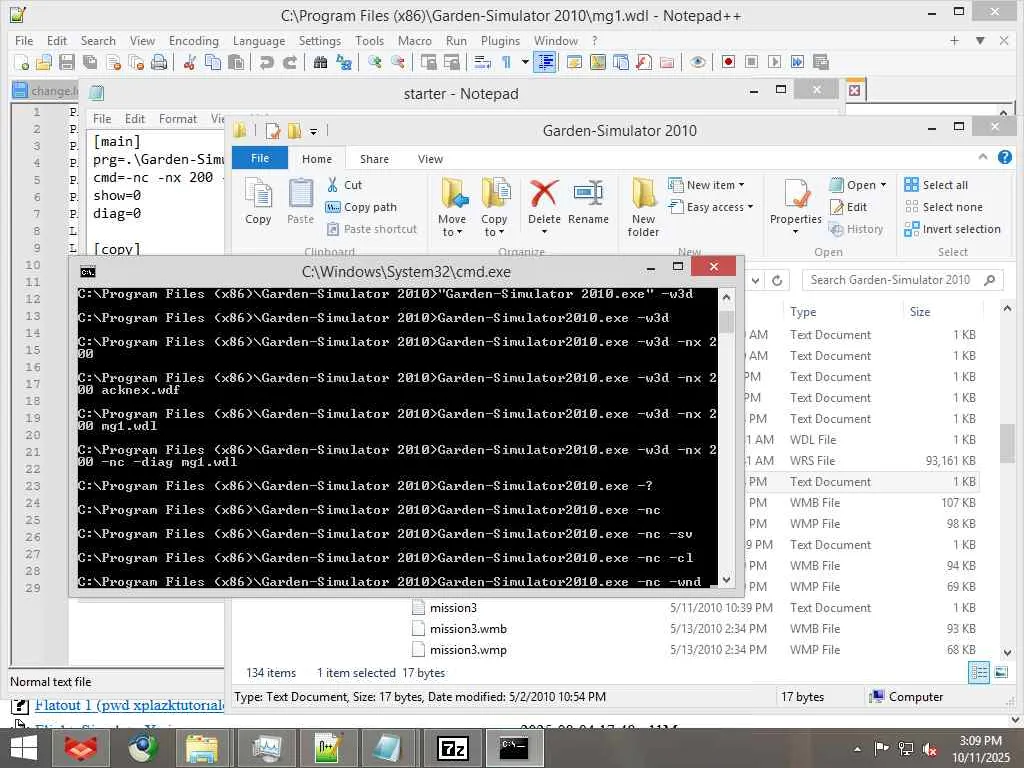Click Windows Start button on taskbar
The image size is (1024, 768).
[24, 748]
